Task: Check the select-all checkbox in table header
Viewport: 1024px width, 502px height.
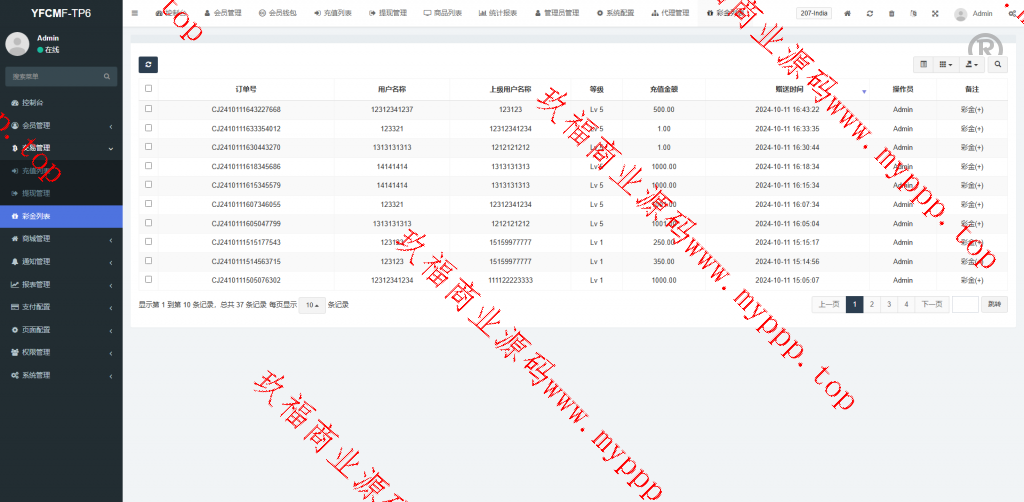Action: coord(148,89)
